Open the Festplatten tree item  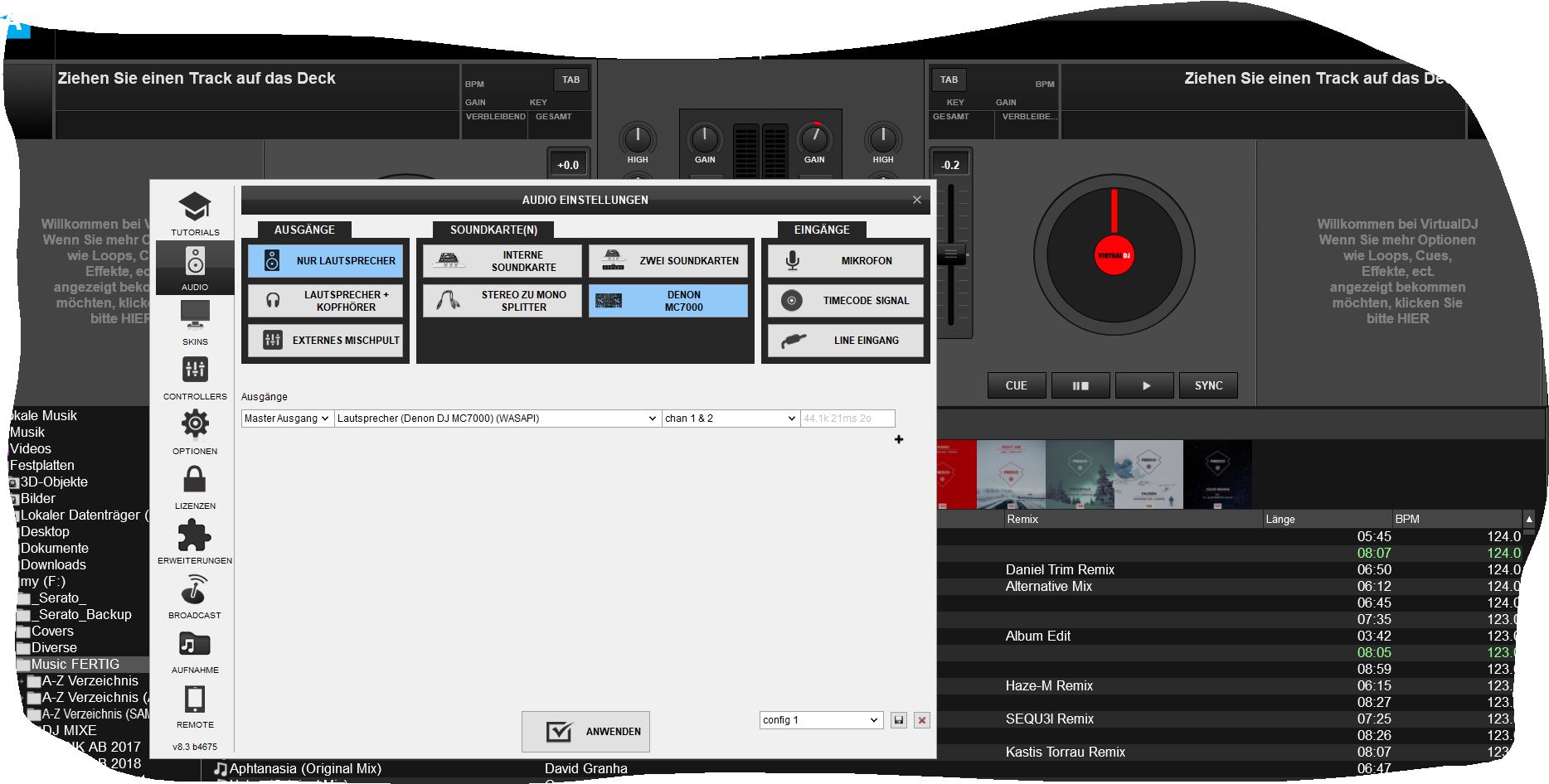point(41,465)
